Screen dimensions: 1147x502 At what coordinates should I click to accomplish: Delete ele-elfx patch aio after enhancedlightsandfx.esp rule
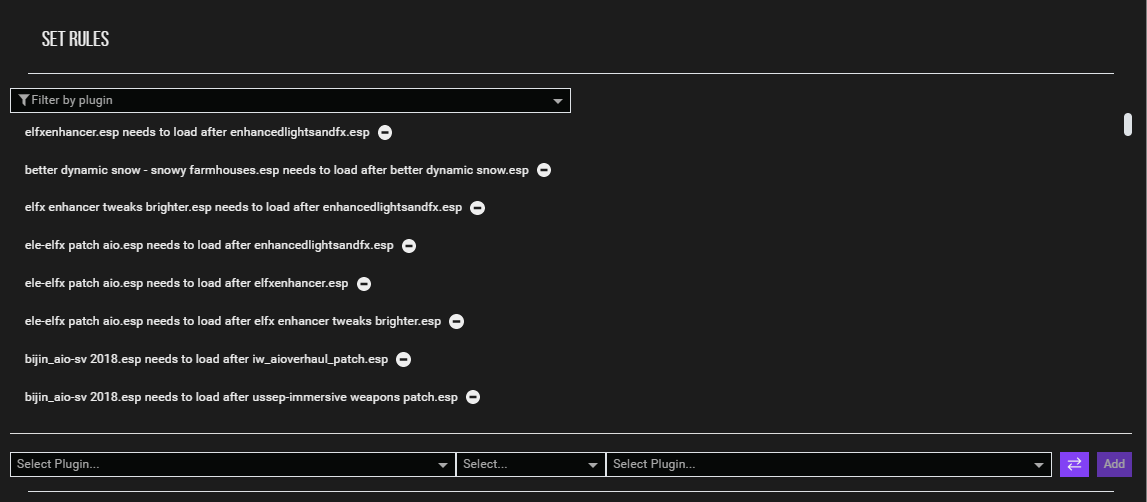coord(409,246)
